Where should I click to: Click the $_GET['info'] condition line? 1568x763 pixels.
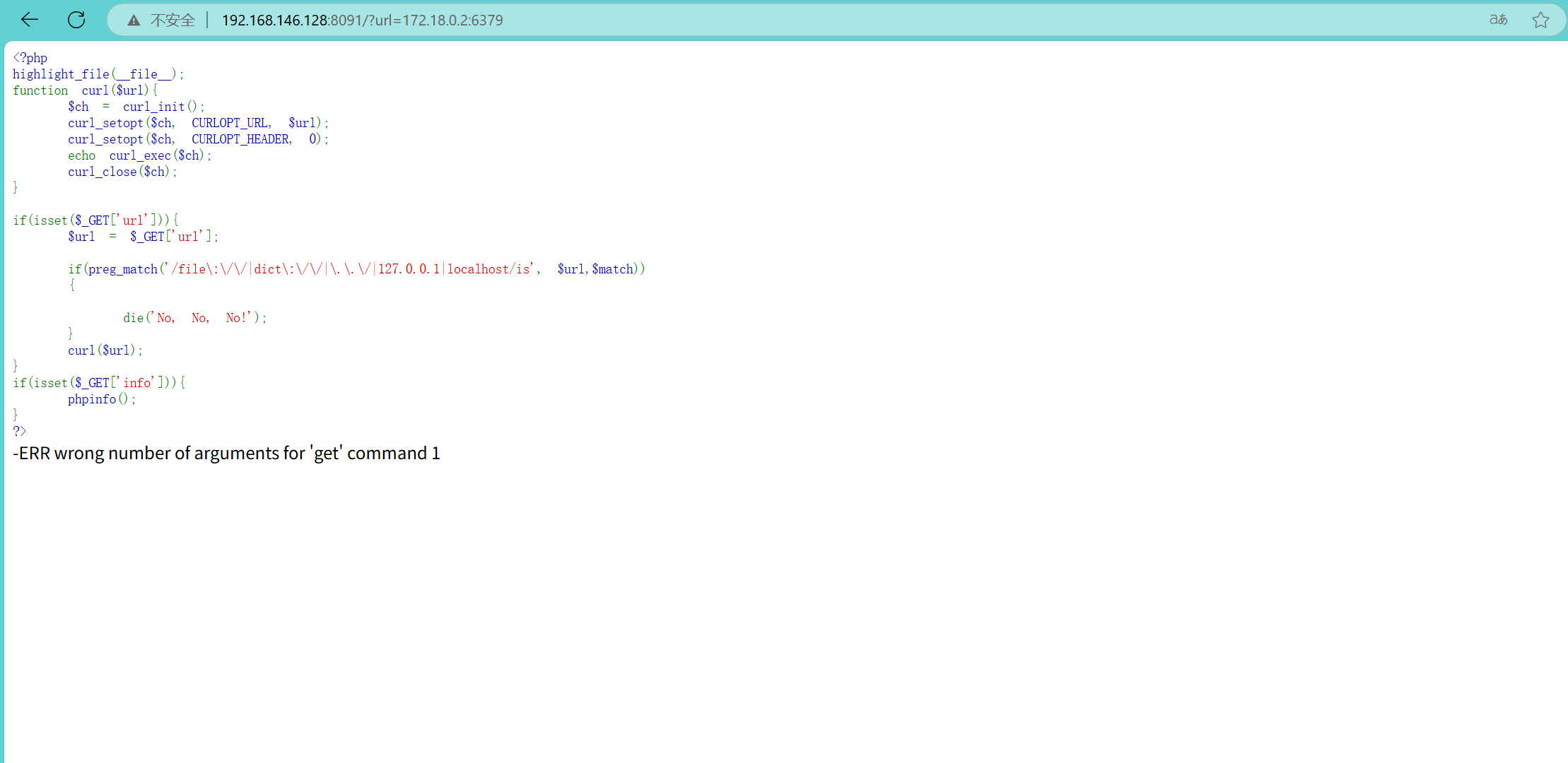99,383
